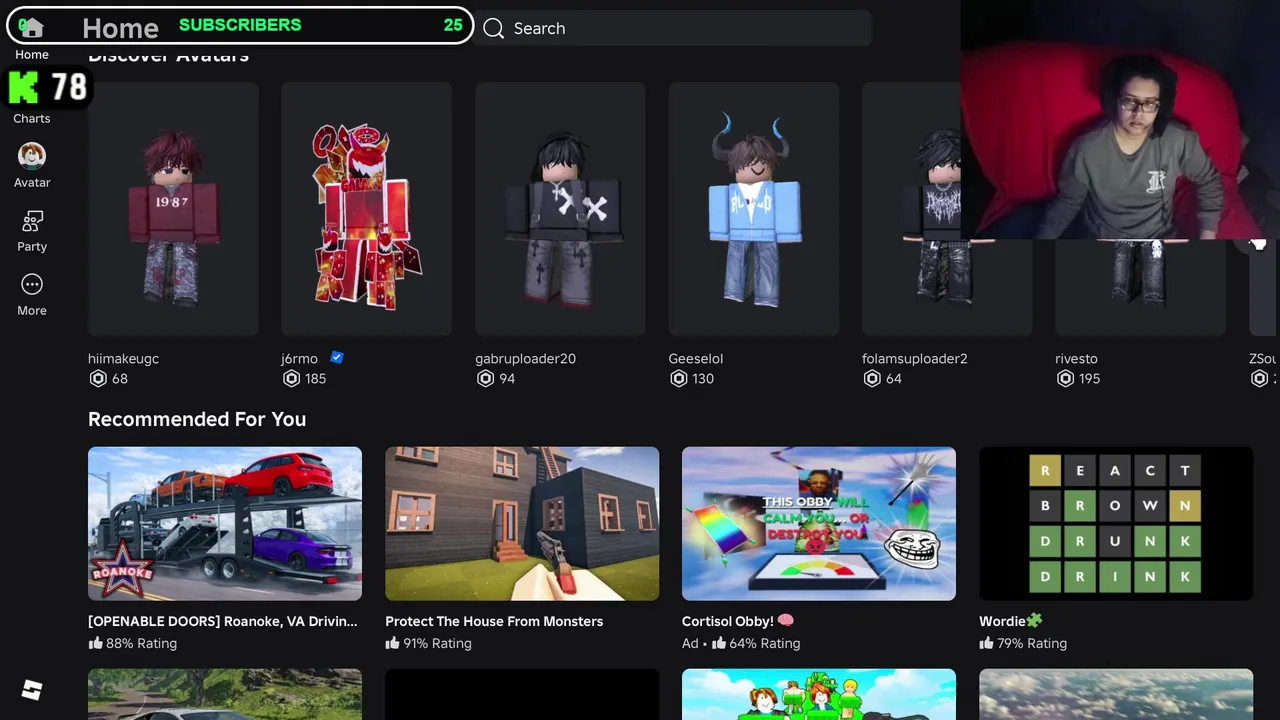
Task: Open bottom-row green characters game thumbnail
Action: tap(819, 694)
